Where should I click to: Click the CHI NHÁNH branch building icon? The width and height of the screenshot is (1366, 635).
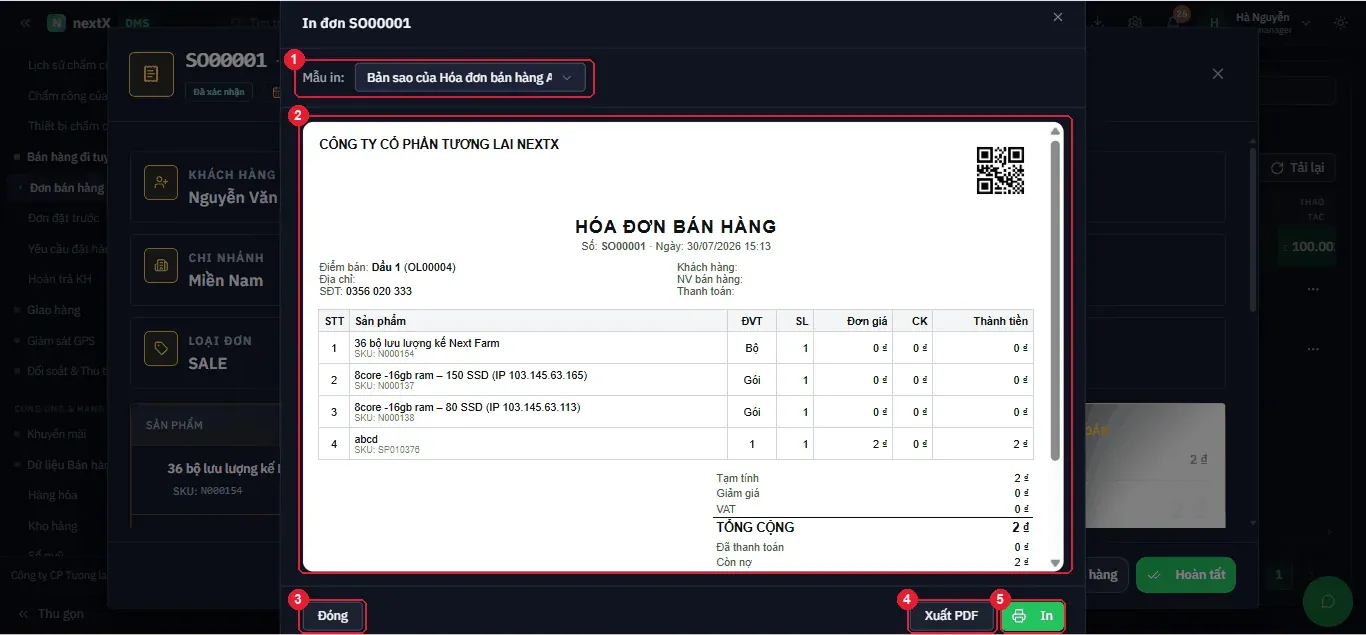click(160, 266)
